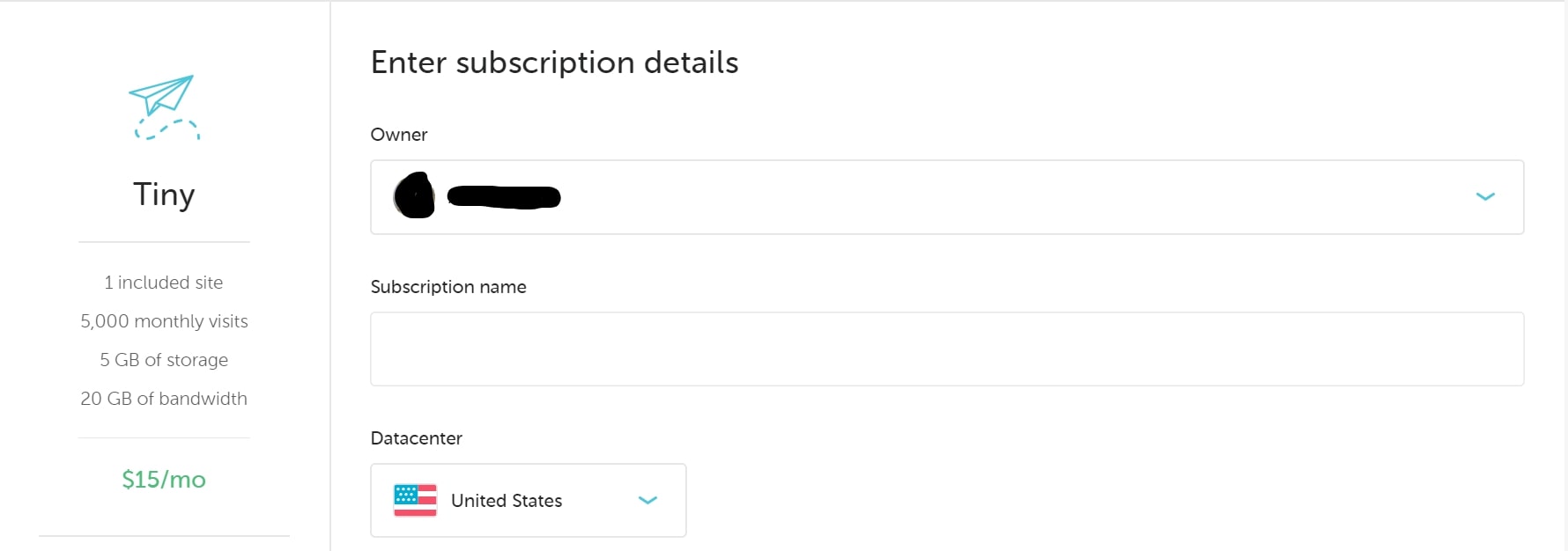The width and height of the screenshot is (1568, 551).
Task: Expand the Owner dropdown chevron
Action: click(x=1485, y=196)
